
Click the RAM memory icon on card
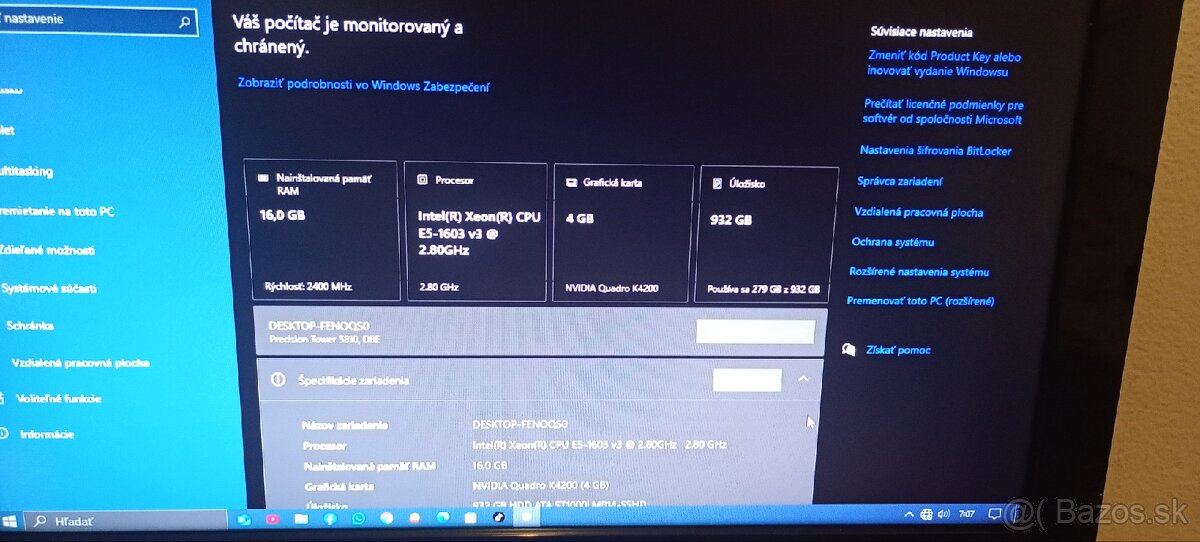coord(263,178)
